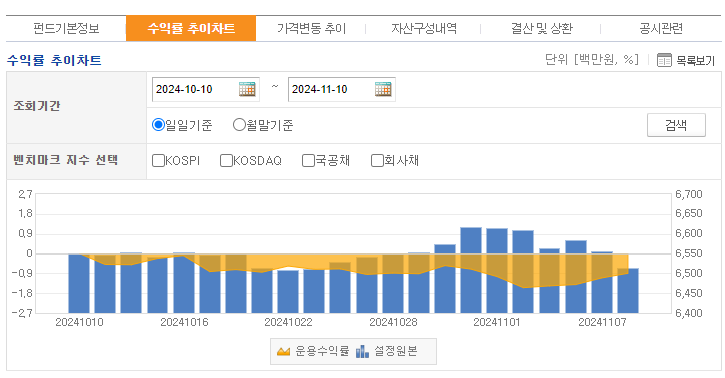Click the 벤치마크 지수 선택 label

[66, 160]
